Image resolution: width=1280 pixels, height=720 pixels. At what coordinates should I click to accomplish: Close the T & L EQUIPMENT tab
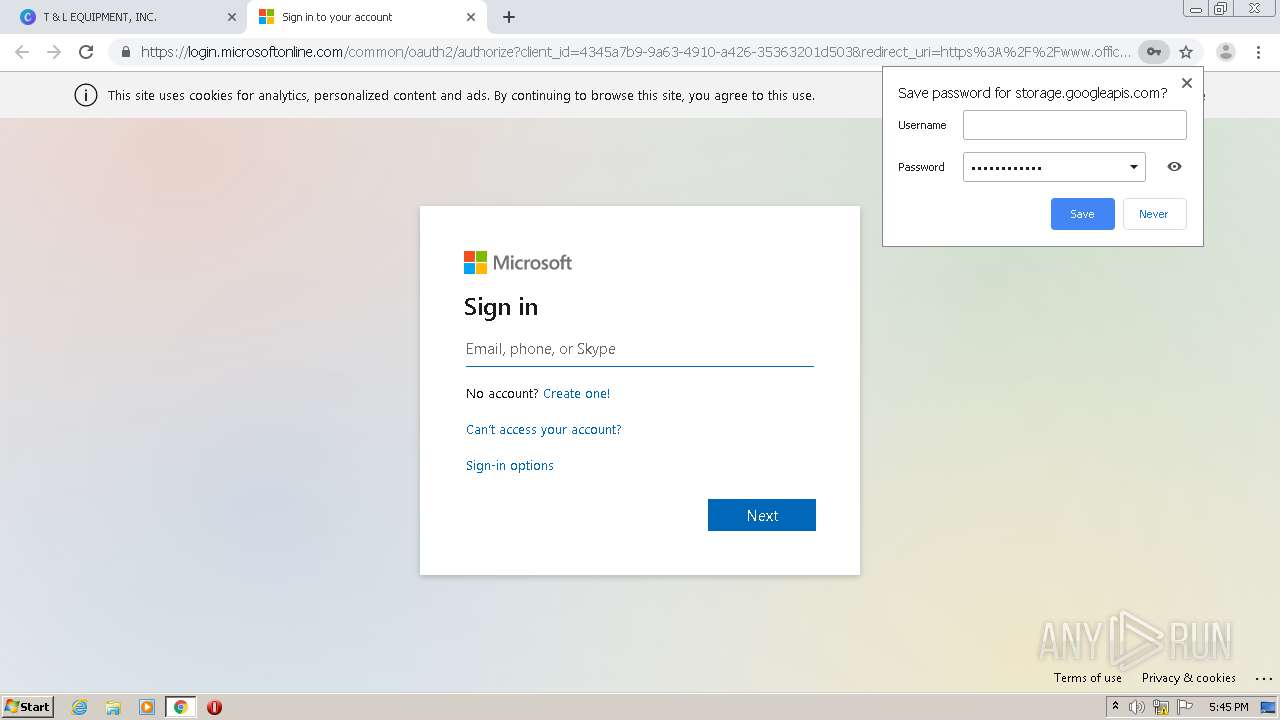pos(232,17)
